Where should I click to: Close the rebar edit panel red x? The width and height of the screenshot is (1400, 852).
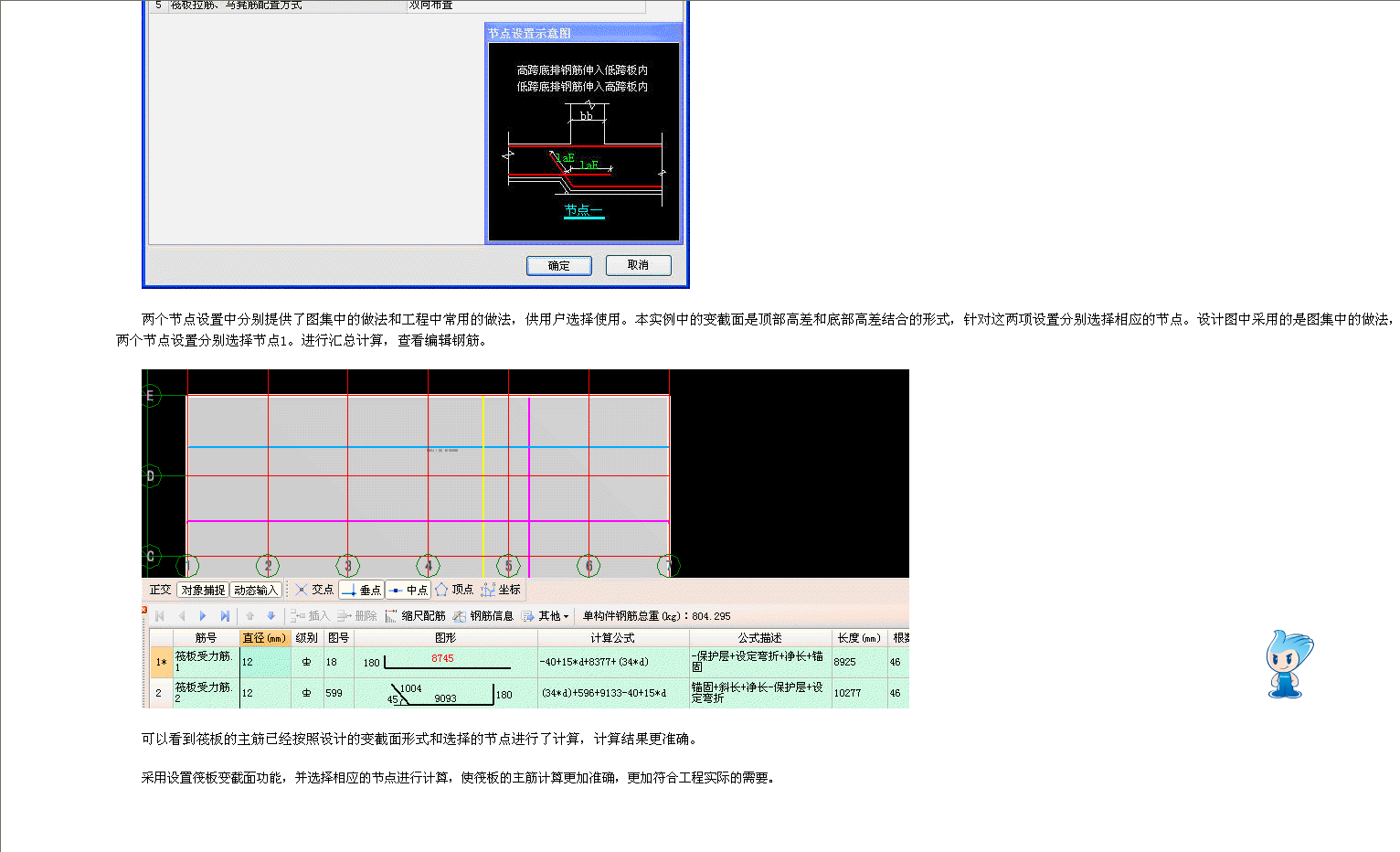point(144,610)
